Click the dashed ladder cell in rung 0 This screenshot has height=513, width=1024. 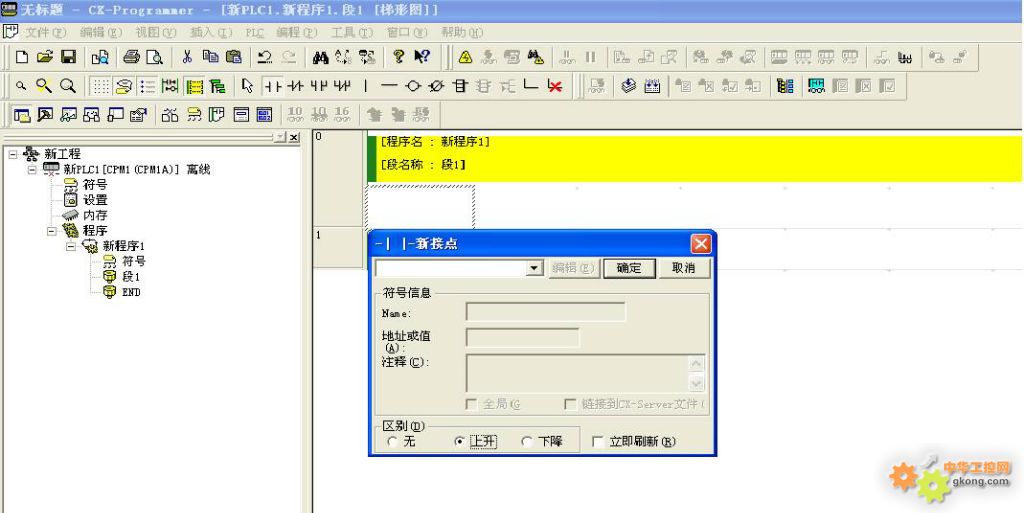(x=421, y=206)
